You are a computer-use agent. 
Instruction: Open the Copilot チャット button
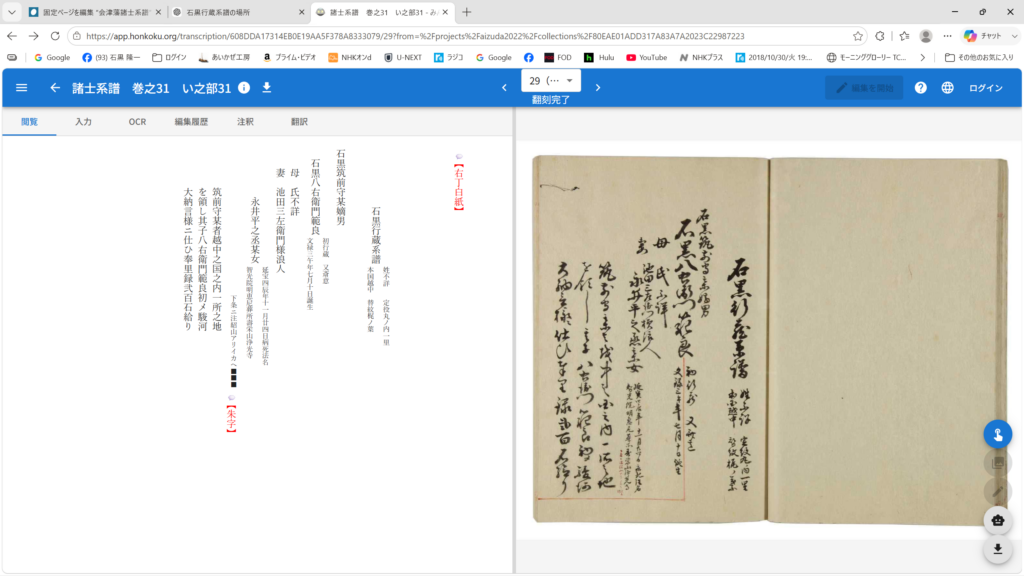point(989,36)
